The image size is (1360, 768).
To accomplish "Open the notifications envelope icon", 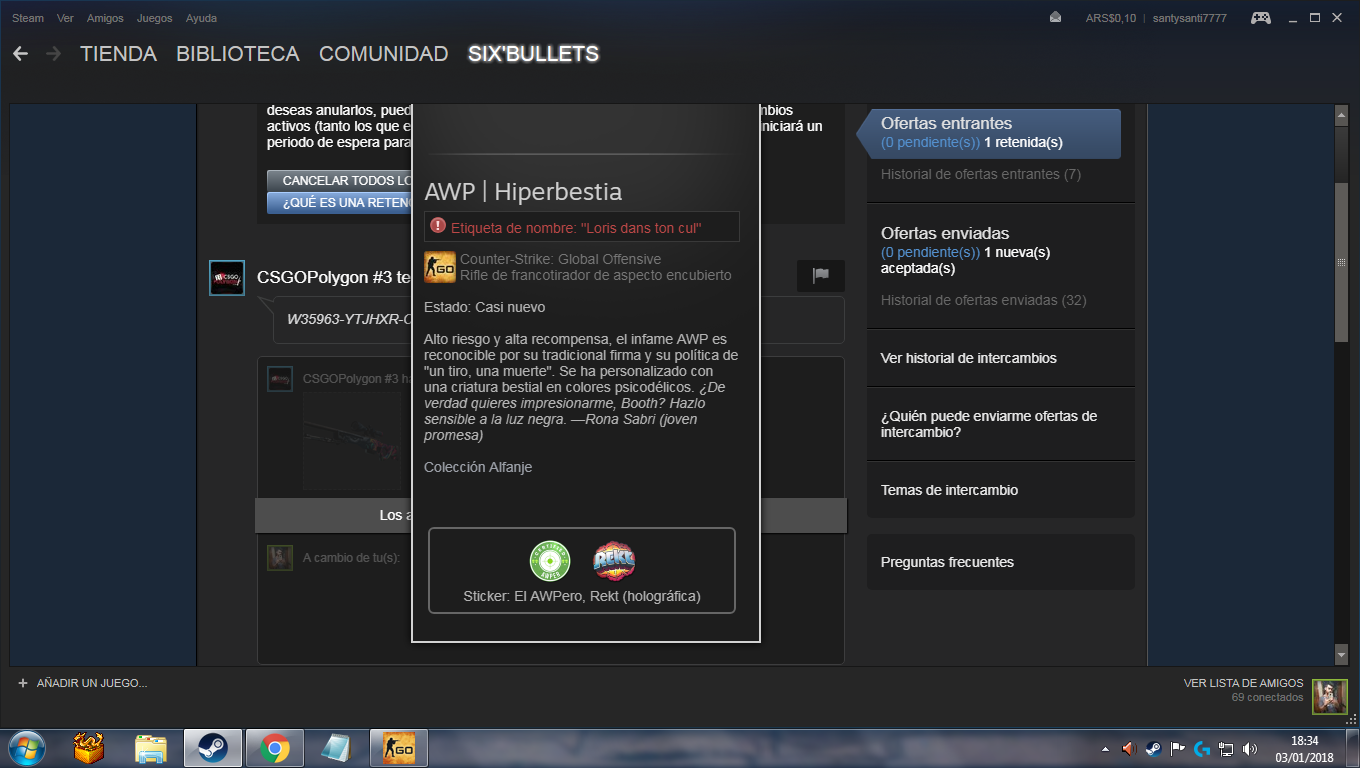I will click(1055, 17).
